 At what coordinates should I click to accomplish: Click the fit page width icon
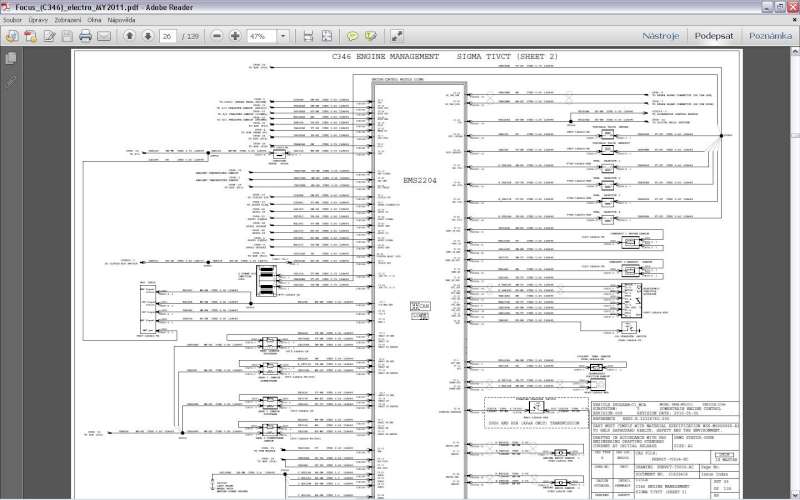309,36
